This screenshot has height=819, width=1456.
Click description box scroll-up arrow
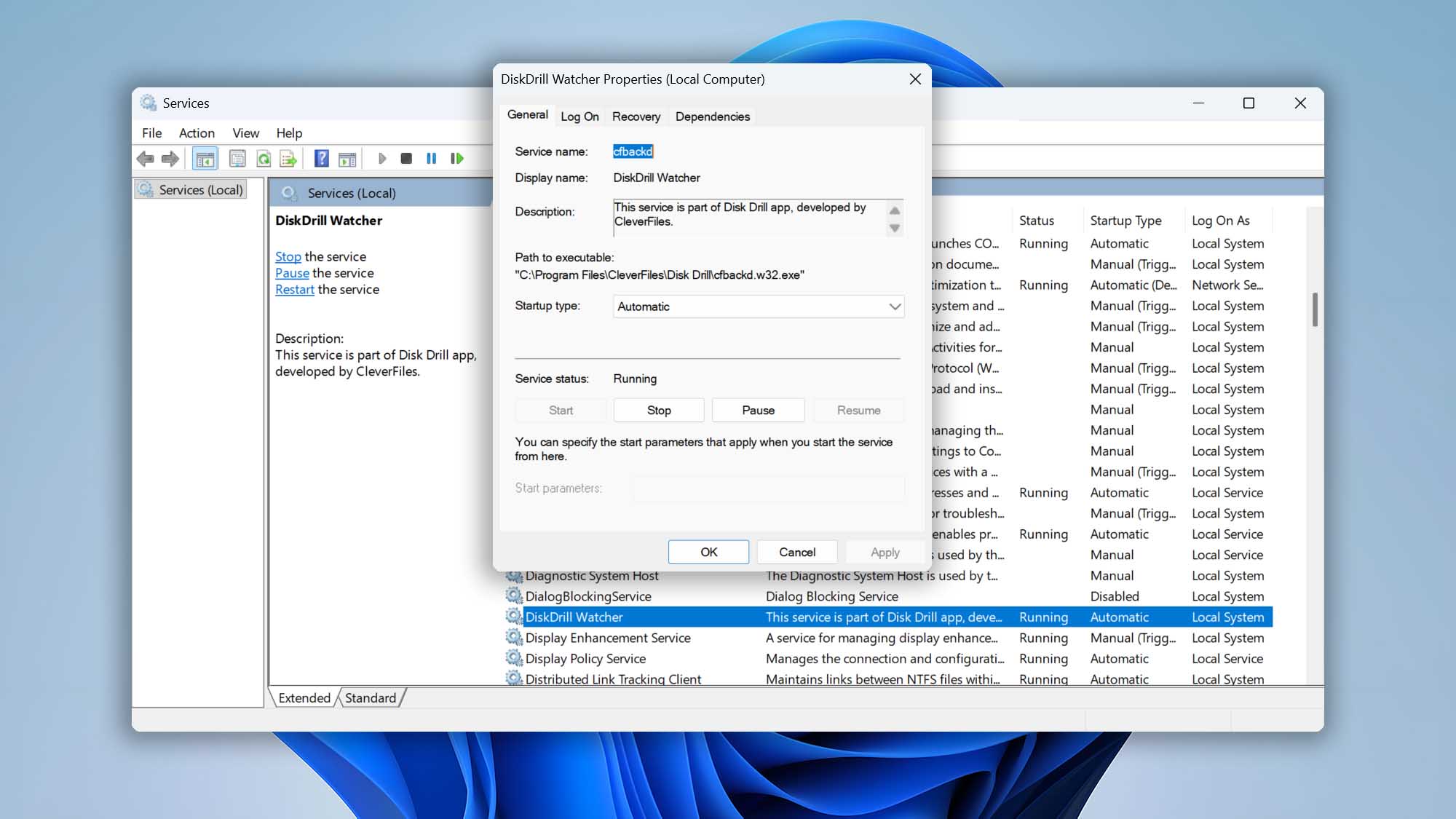pyautogui.click(x=895, y=210)
